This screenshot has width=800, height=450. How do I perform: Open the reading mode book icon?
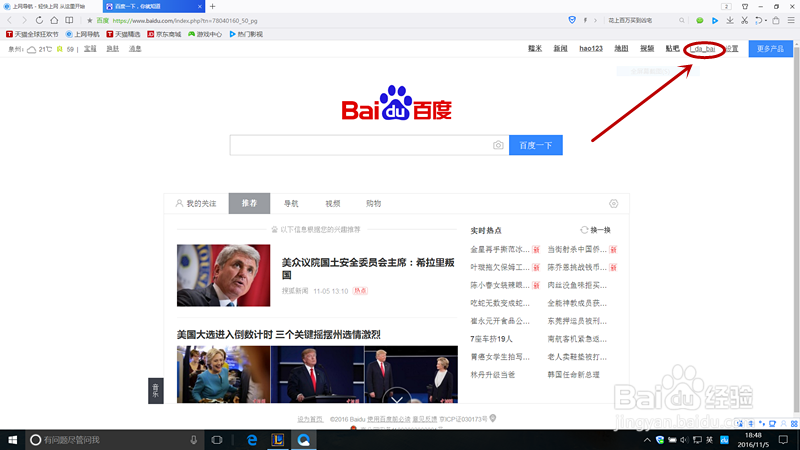[x=69, y=20]
